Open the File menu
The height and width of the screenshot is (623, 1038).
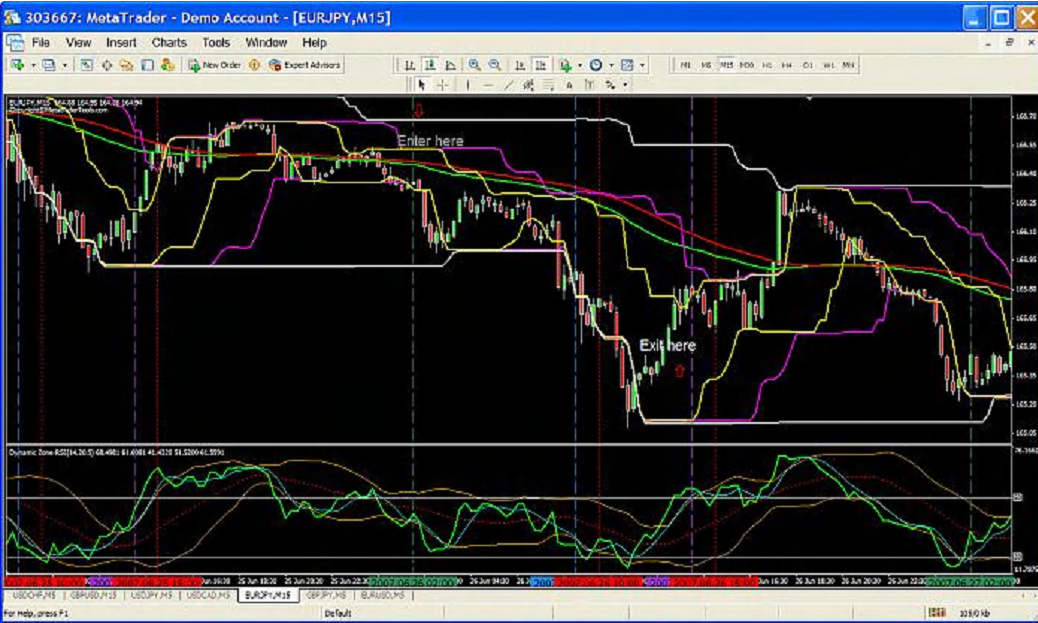point(41,42)
